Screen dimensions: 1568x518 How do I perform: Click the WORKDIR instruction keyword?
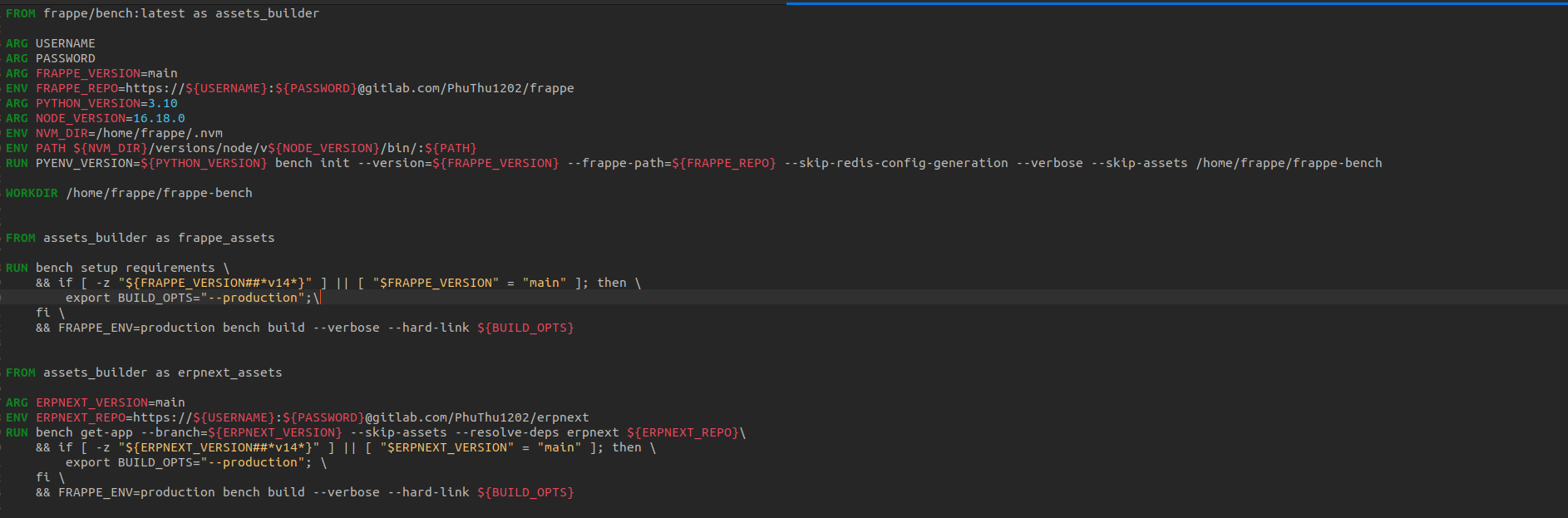click(32, 193)
